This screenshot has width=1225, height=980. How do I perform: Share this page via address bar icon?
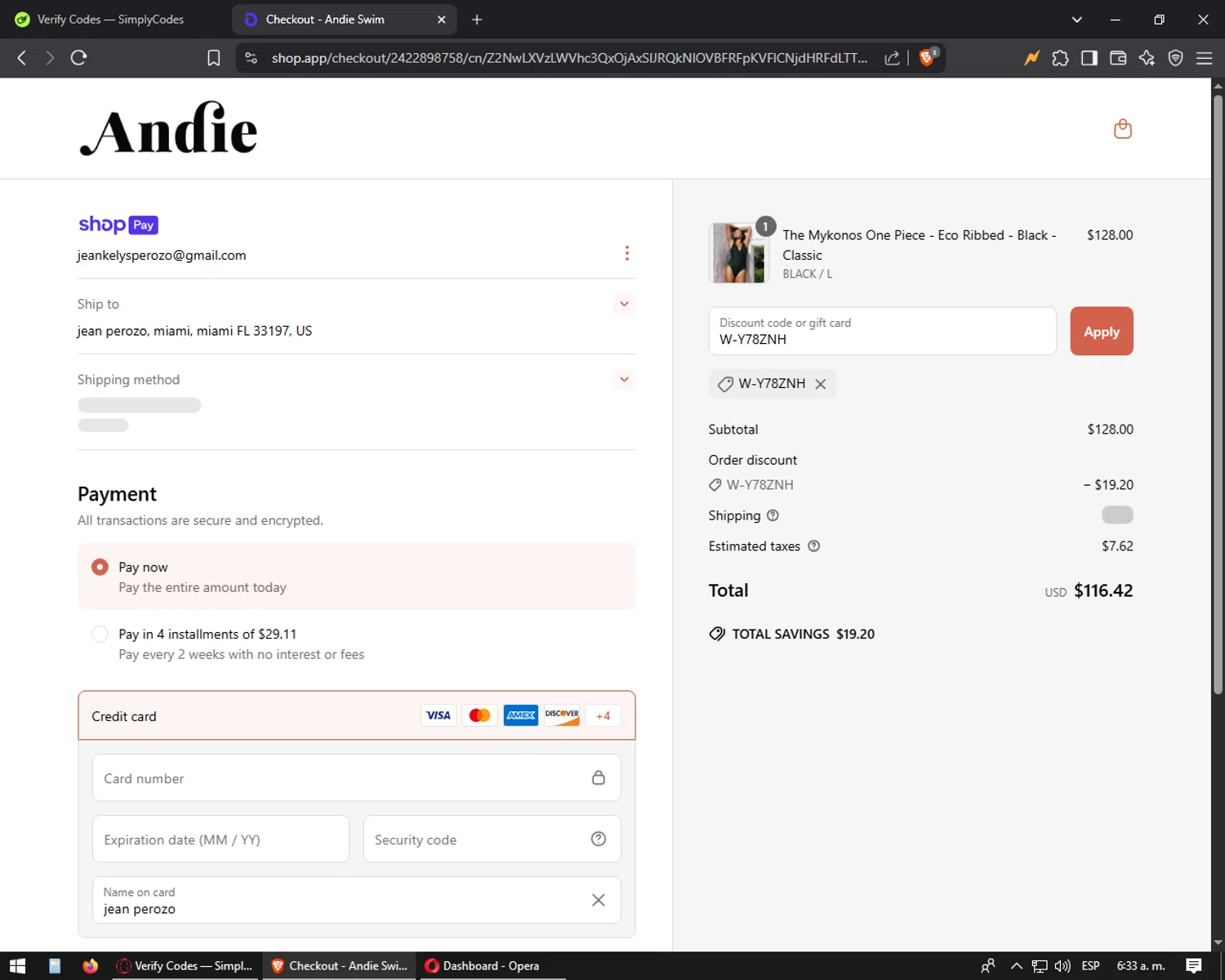tap(892, 58)
